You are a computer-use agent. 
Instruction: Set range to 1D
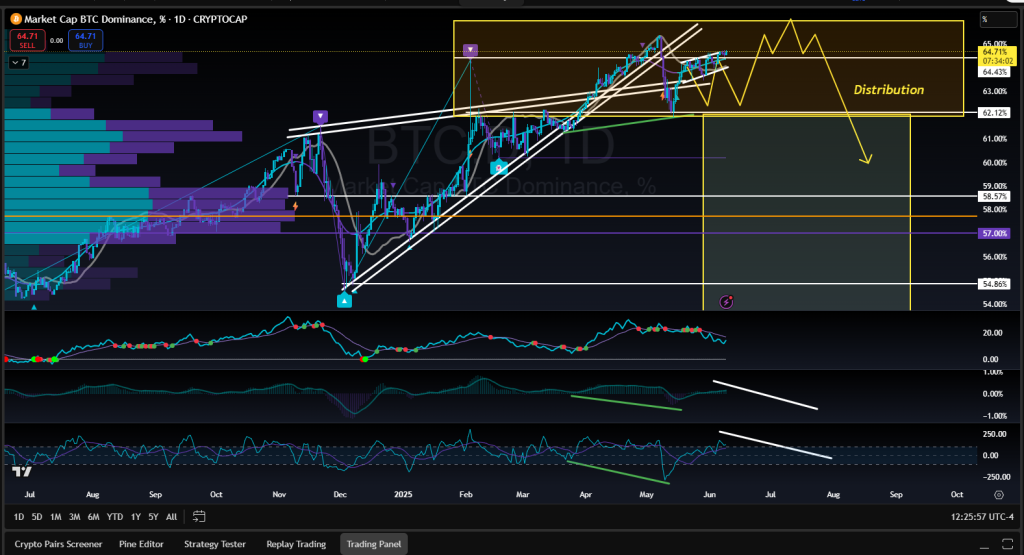[x=19, y=516]
